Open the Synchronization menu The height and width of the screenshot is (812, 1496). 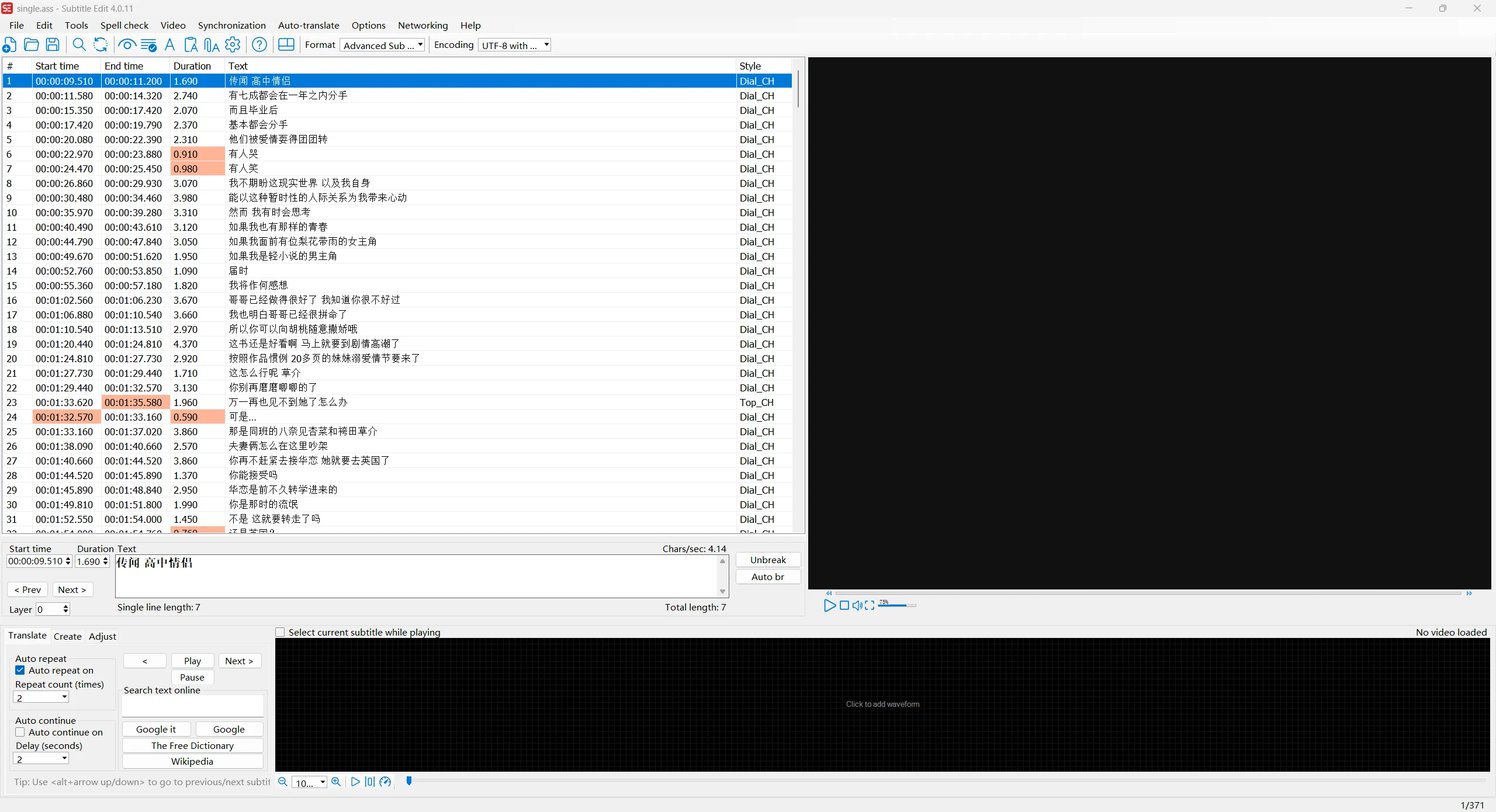pos(231,25)
